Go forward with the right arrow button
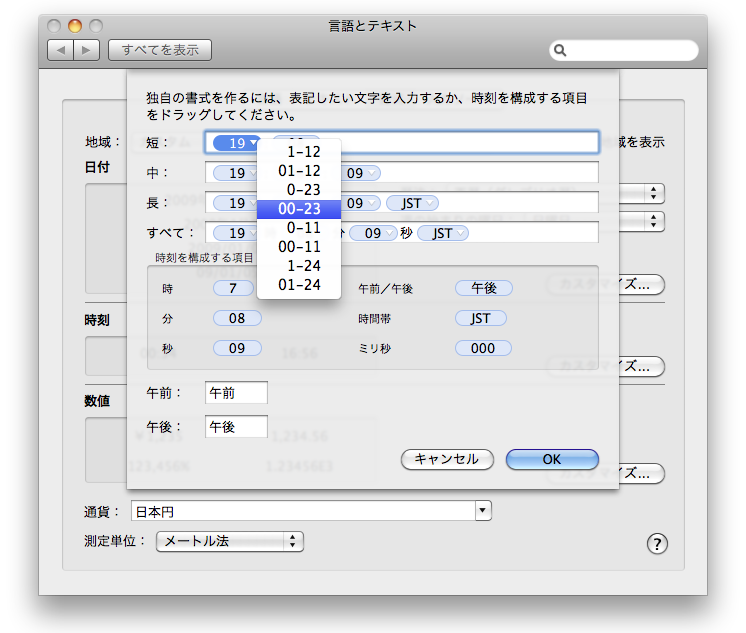The width and height of the screenshot is (746, 633). 87,50
